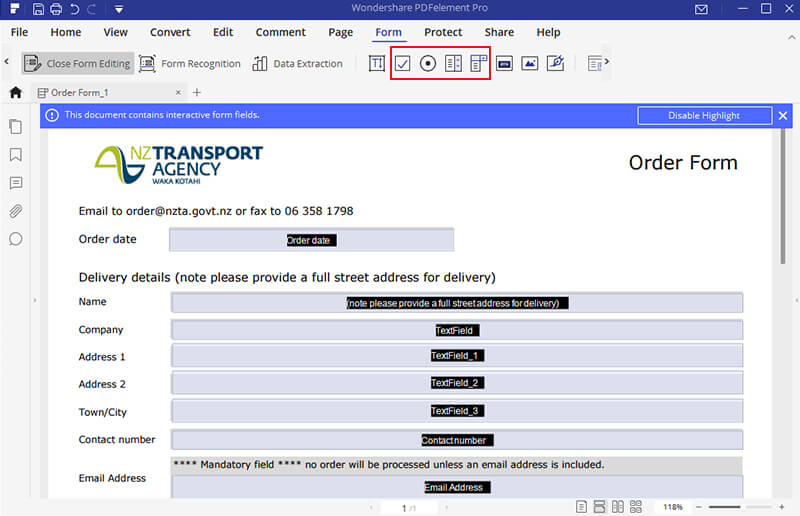Open the attachments panel
800x516 pixels.
tap(16, 211)
